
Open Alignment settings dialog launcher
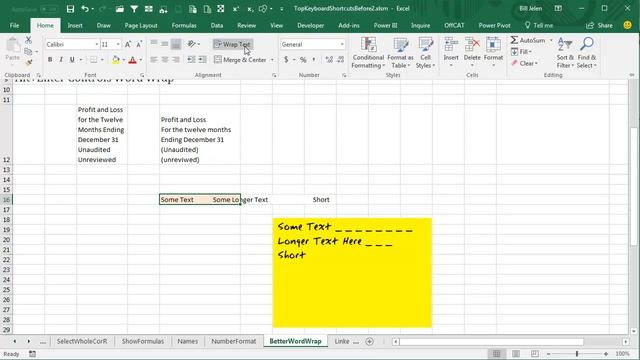(274, 76)
